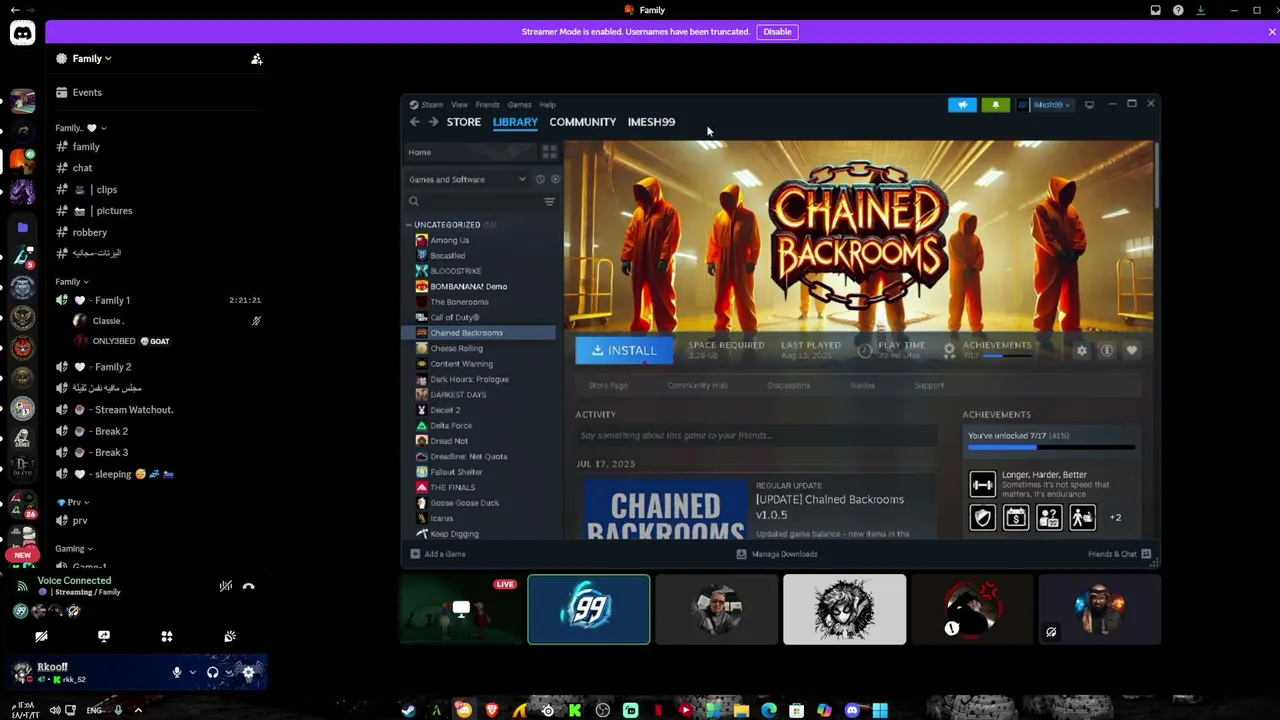Show ready-to-play games only in Steam
This screenshot has width=1280, height=720.
pos(555,179)
